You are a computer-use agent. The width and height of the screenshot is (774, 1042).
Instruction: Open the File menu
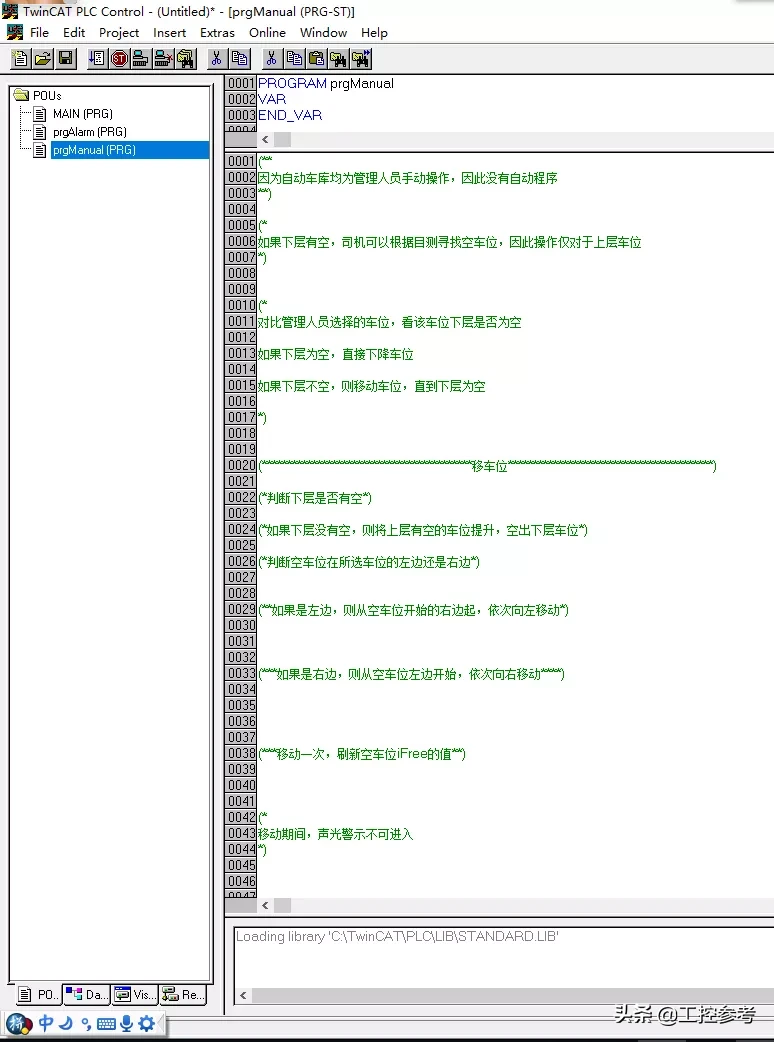click(39, 33)
